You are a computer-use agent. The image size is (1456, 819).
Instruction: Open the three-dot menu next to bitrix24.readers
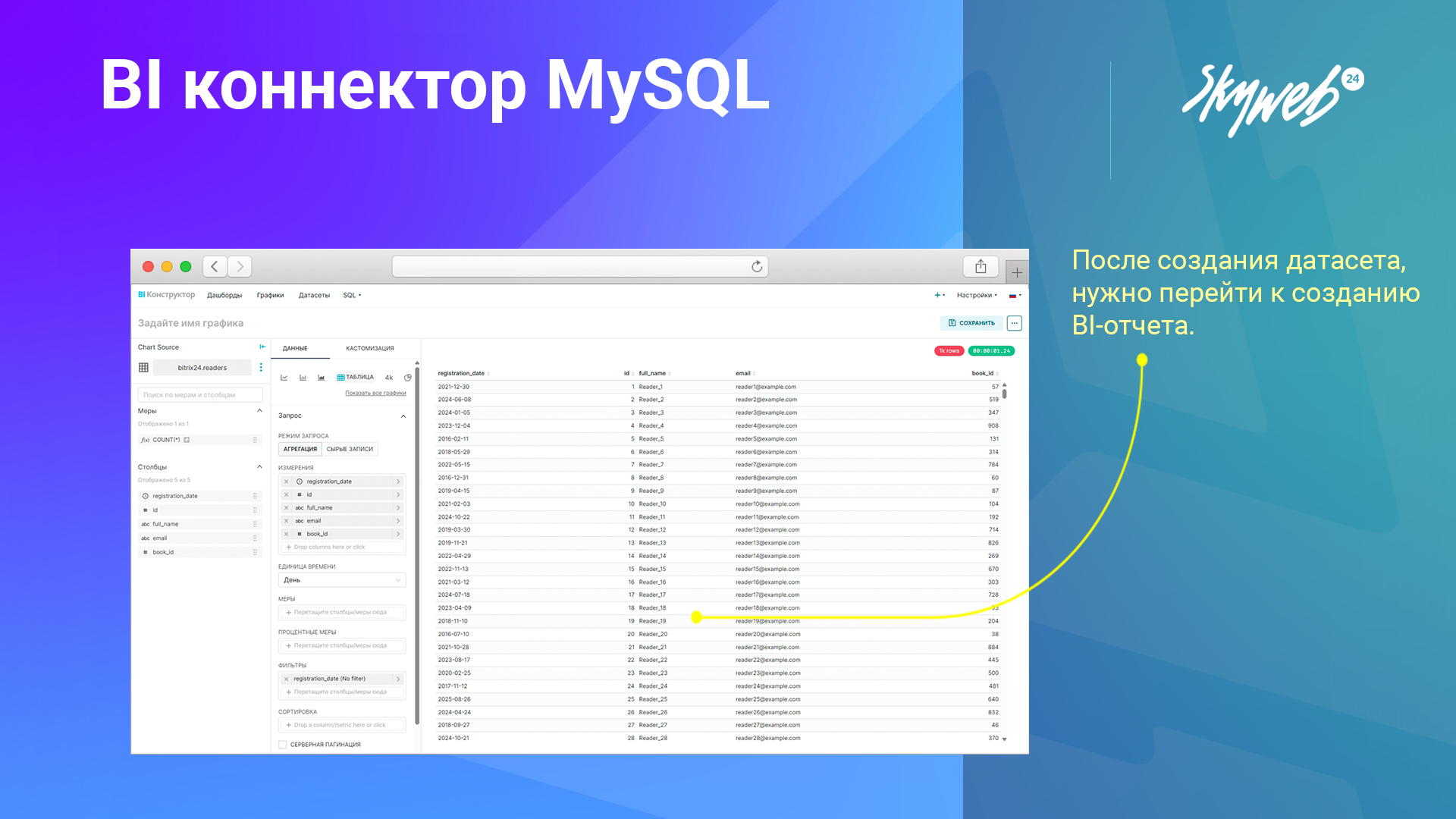click(x=261, y=368)
